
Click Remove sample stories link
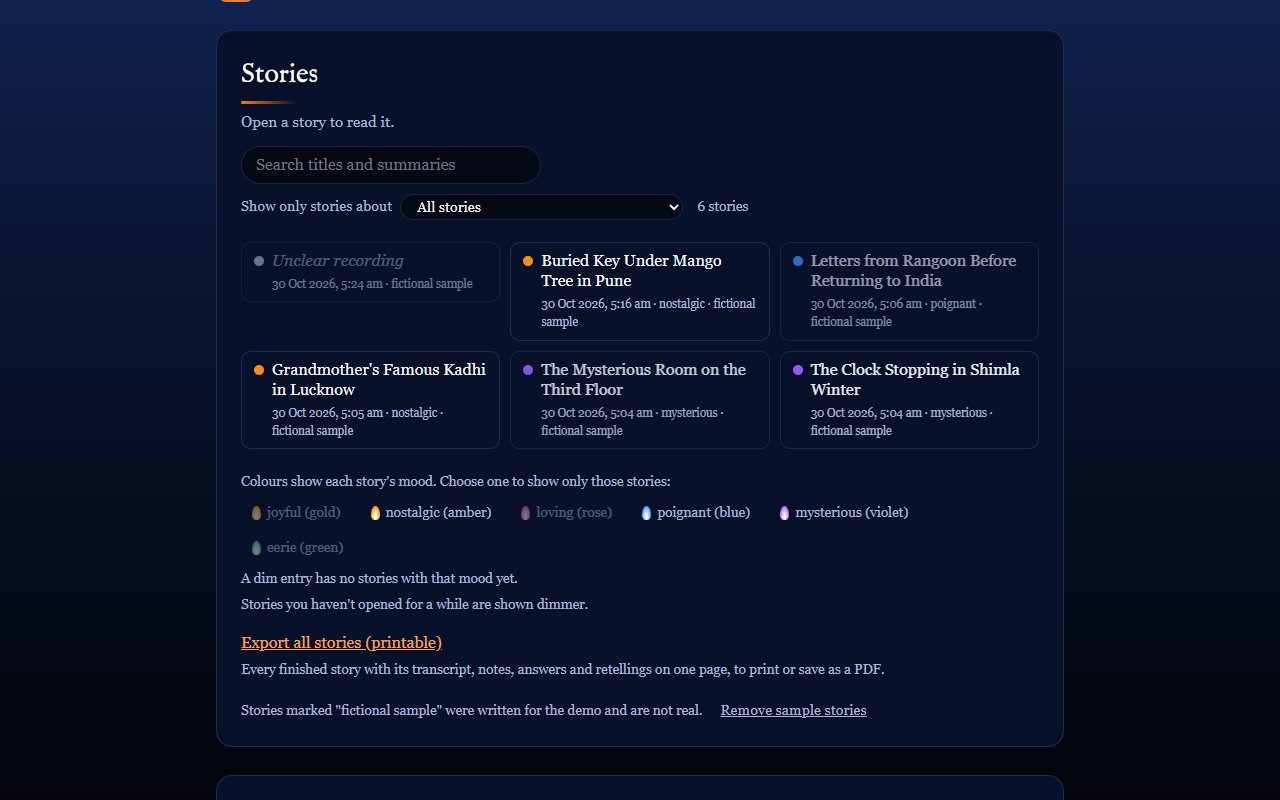[x=793, y=710]
